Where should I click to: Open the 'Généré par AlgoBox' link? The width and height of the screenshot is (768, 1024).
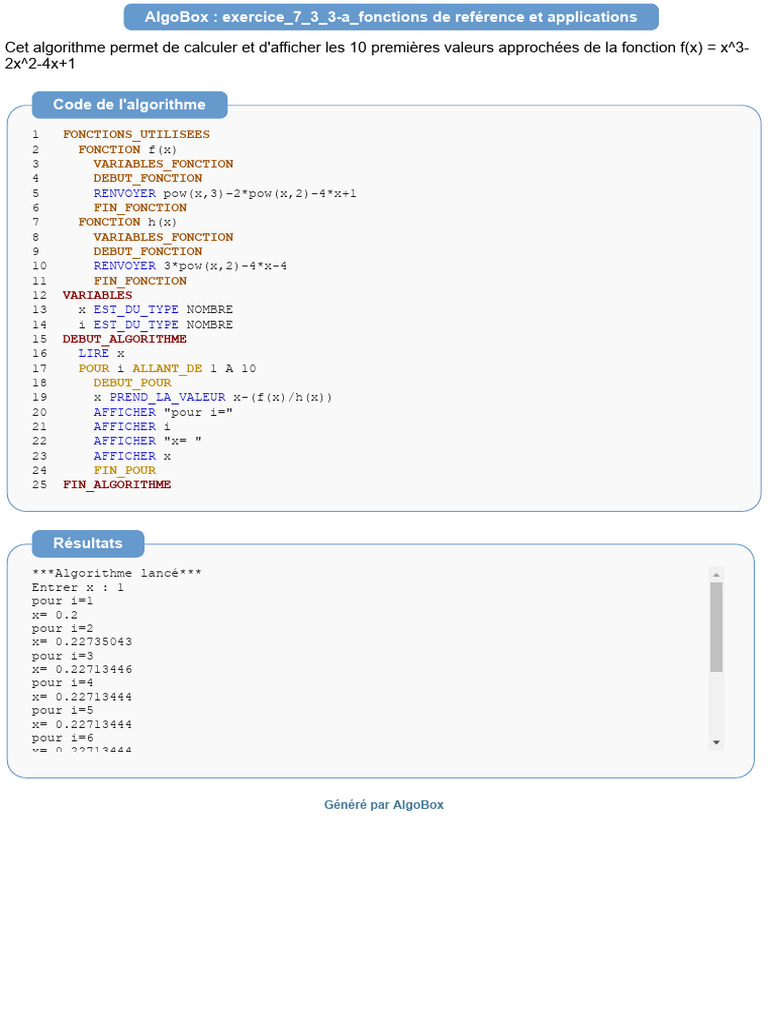pos(384,805)
